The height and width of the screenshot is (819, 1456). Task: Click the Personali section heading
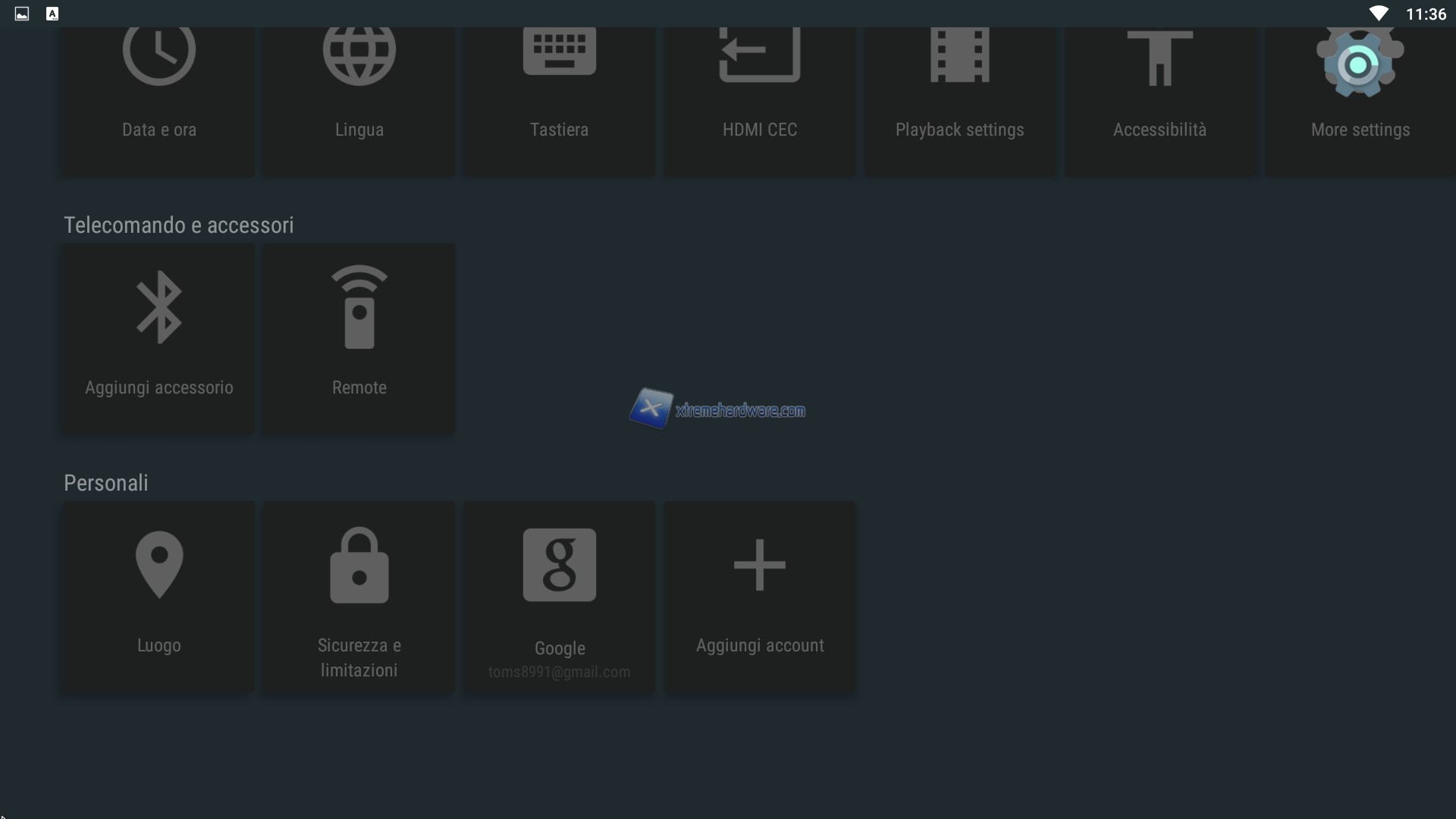point(106,483)
